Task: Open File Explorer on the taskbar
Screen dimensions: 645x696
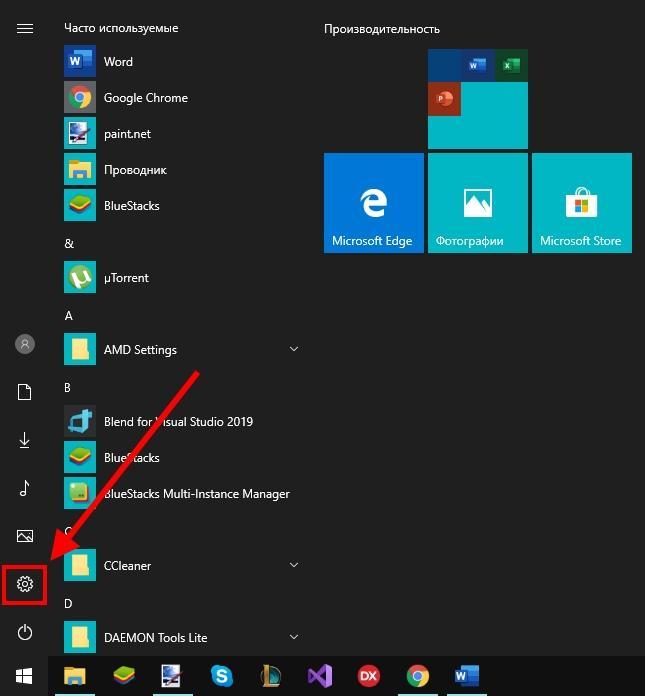Action: coord(75,676)
